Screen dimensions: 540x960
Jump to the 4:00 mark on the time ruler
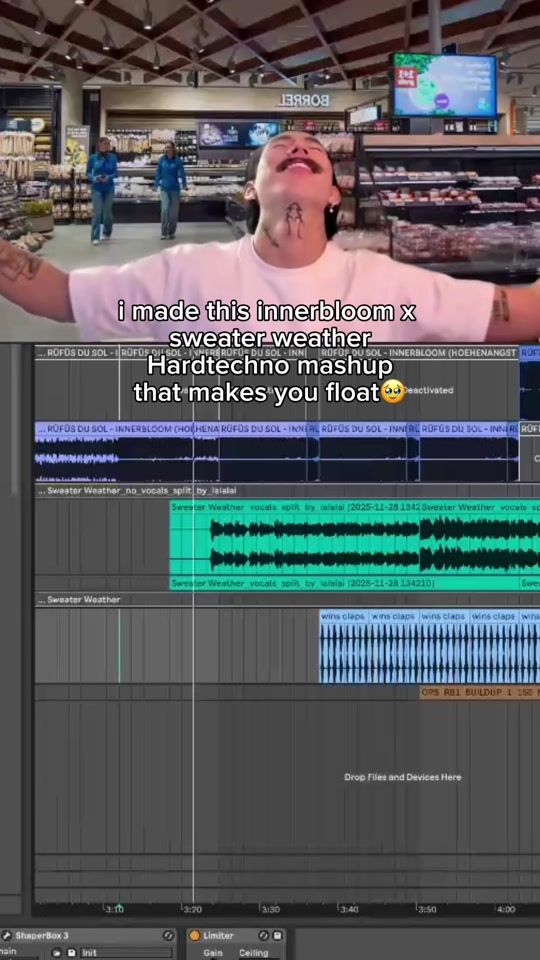point(506,909)
